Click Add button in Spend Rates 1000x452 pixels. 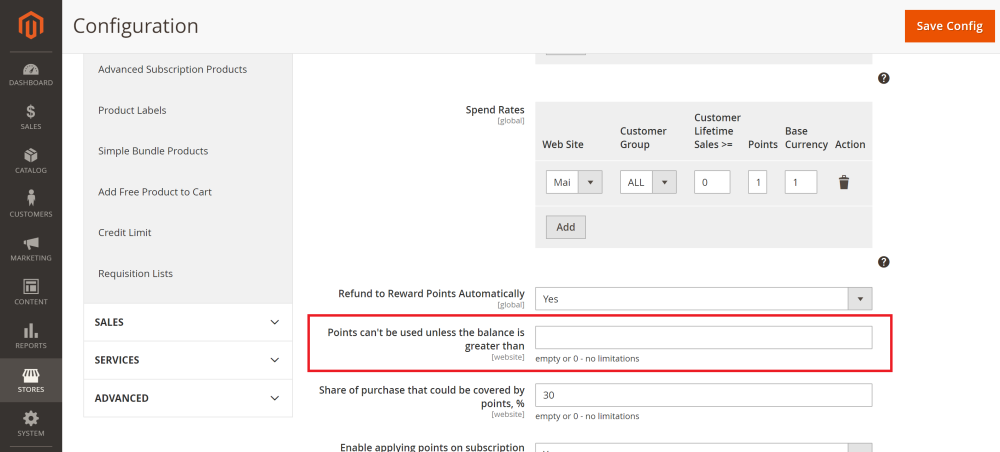(x=566, y=227)
